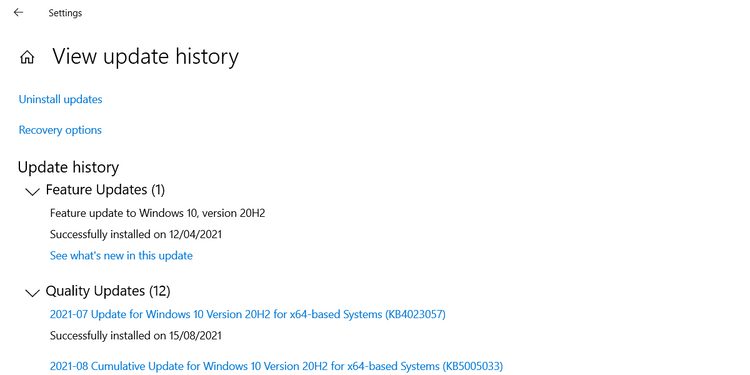Collapse the Quality Updates chevron
The height and width of the screenshot is (375, 750).
pos(32,293)
